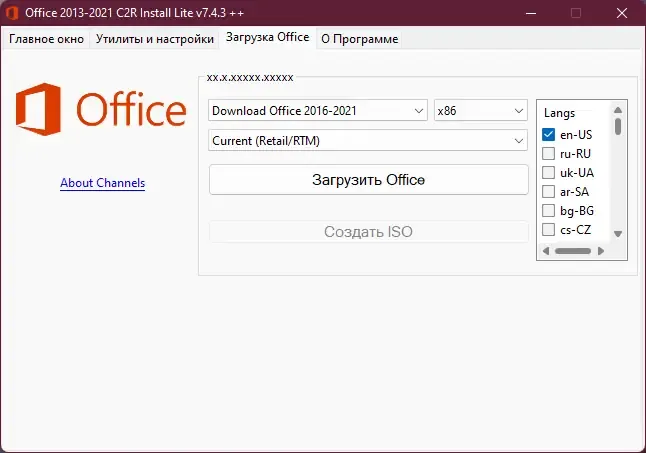The image size is (646, 453).
Task: Select the Загрузка Office tab
Action: tap(267, 37)
